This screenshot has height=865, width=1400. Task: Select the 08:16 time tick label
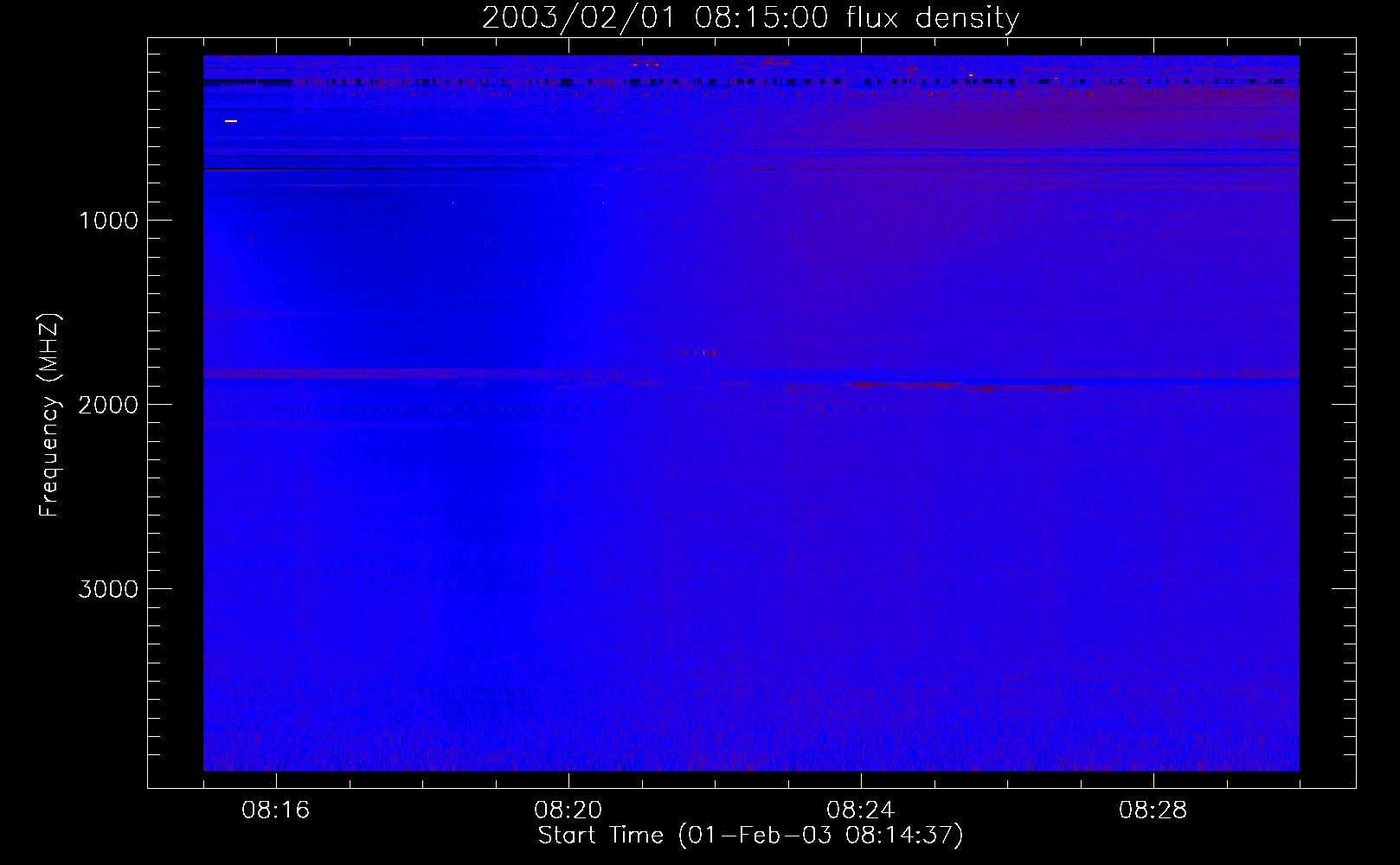(x=276, y=811)
